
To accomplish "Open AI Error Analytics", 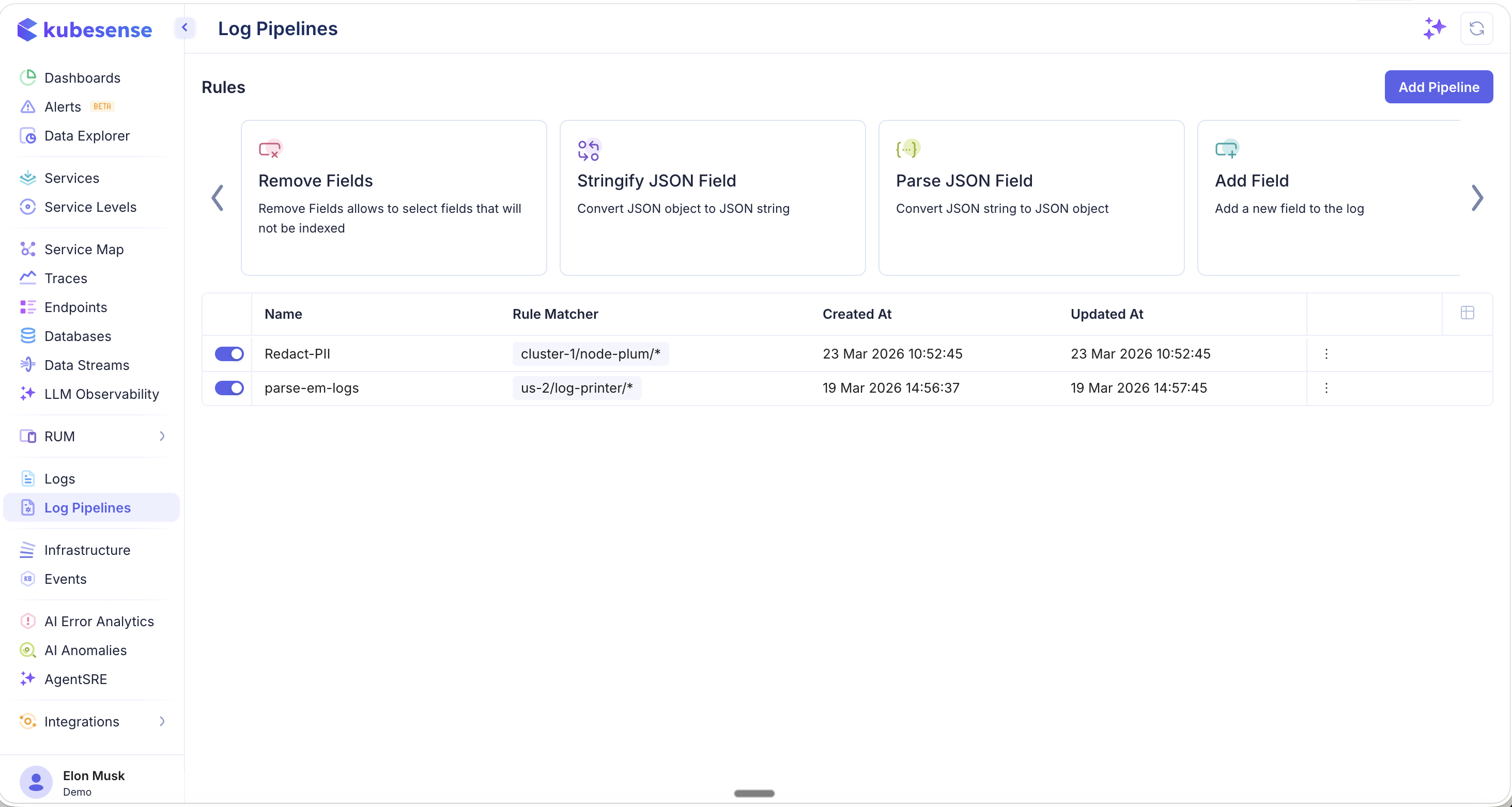I will (99, 621).
